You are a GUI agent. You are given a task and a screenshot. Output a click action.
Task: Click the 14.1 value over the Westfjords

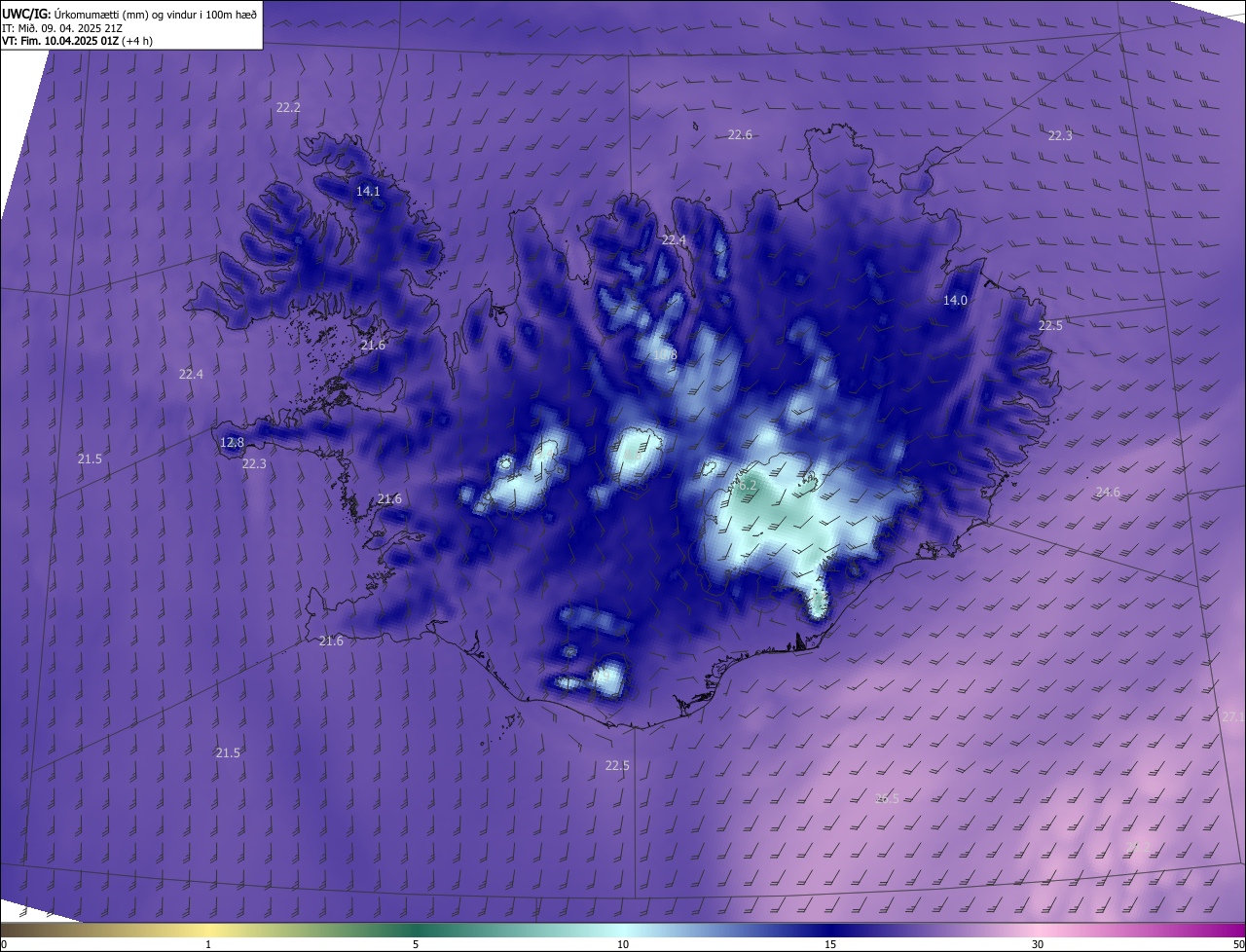tap(368, 192)
